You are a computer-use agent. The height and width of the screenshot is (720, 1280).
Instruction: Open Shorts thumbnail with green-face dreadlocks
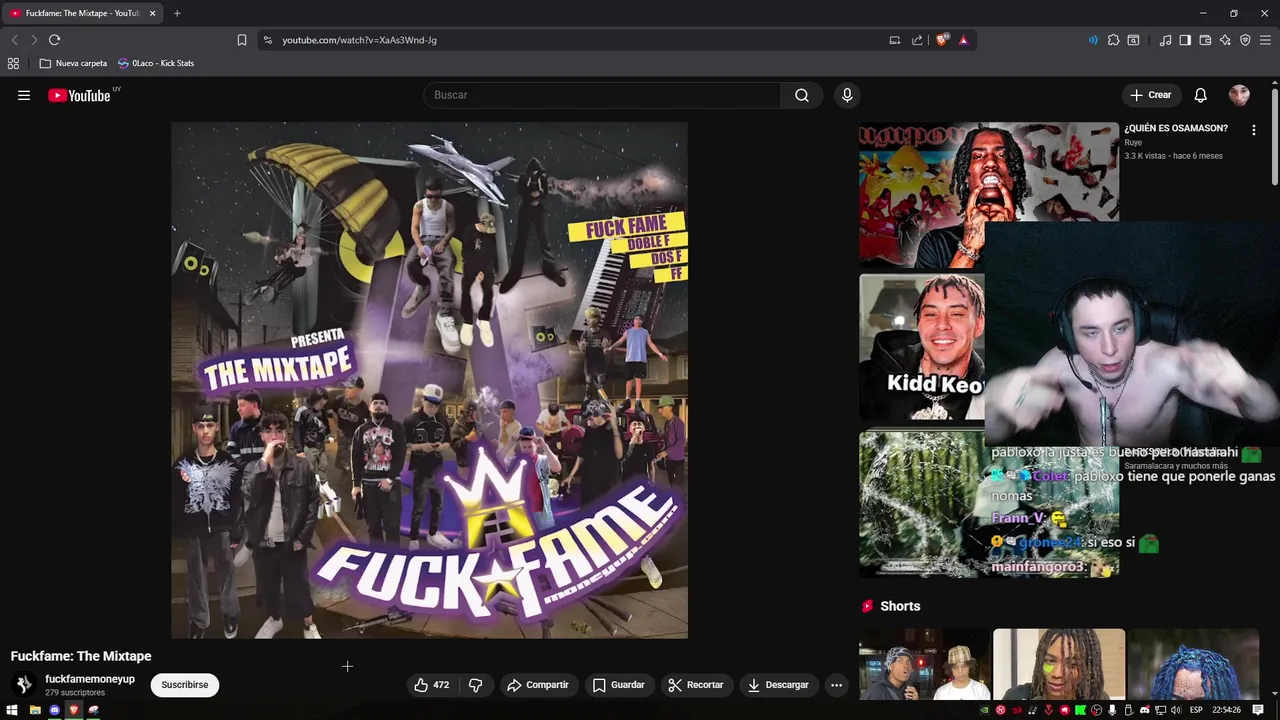1059,664
